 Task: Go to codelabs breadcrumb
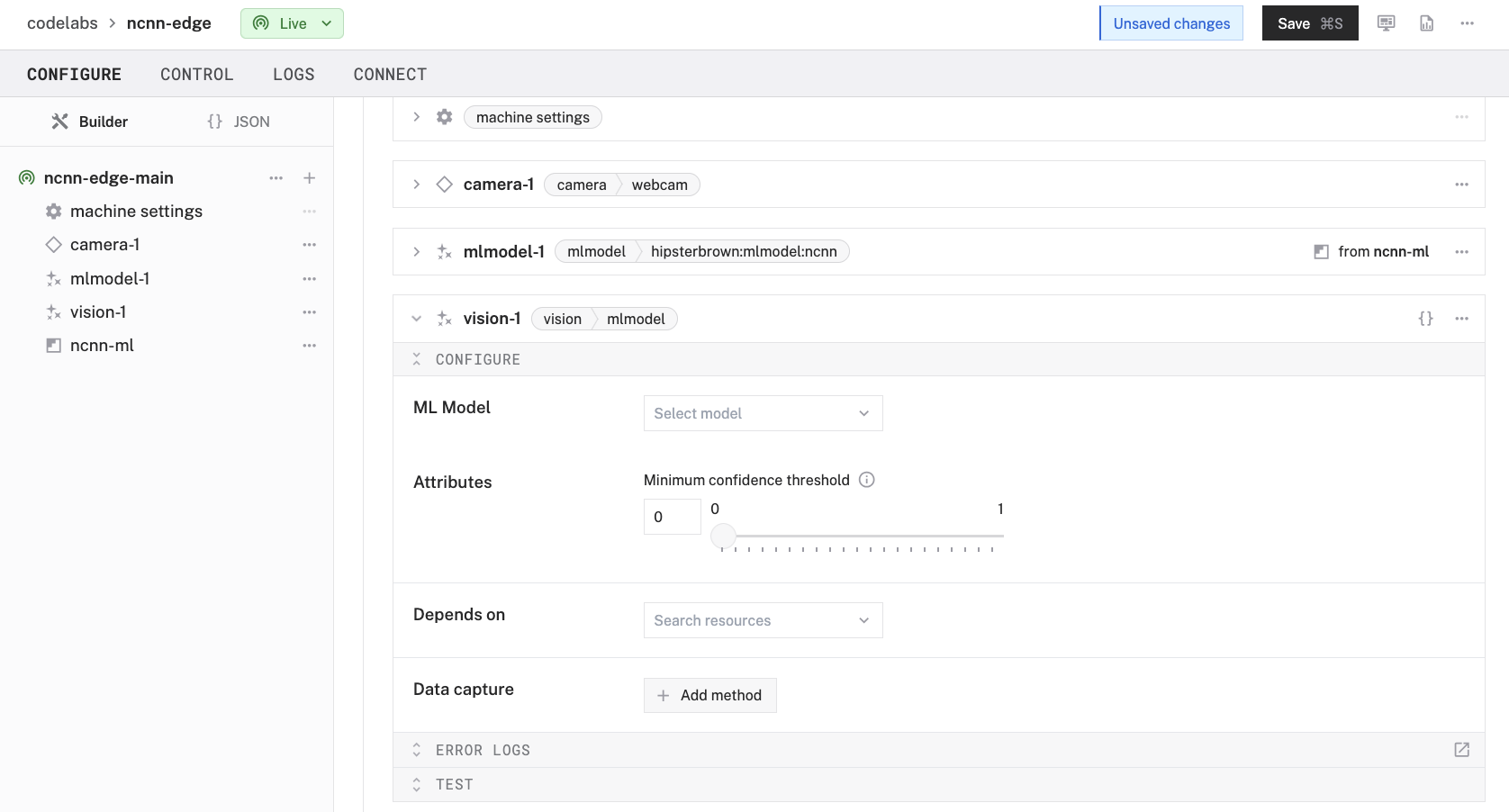[x=62, y=23]
